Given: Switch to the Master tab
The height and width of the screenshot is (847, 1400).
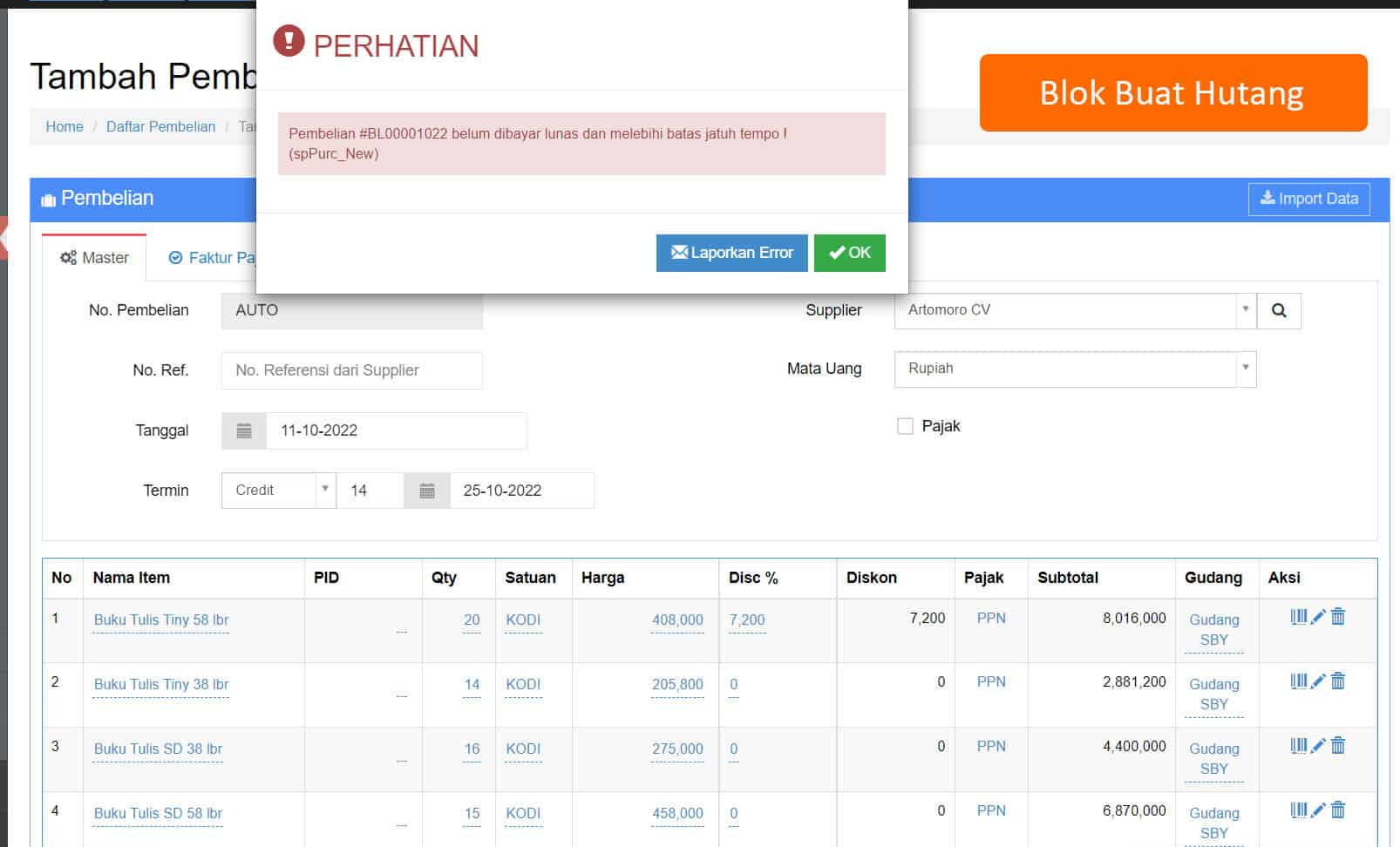Looking at the screenshot, I should [94, 258].
